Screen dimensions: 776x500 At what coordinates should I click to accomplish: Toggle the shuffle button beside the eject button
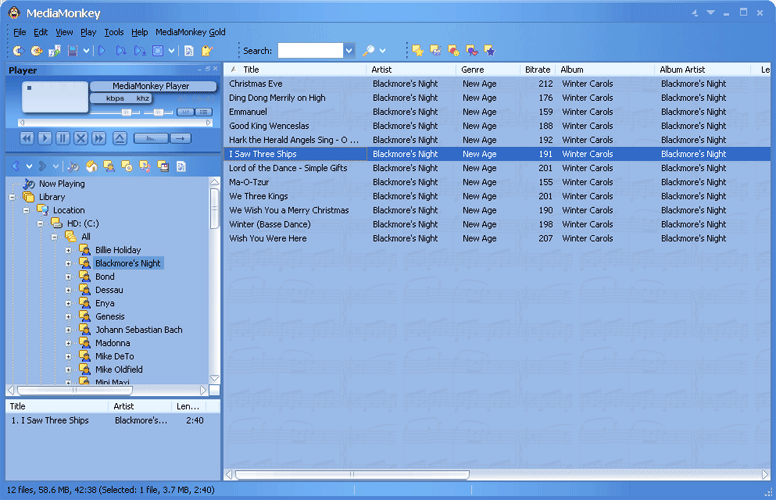(x=151, y=138)
